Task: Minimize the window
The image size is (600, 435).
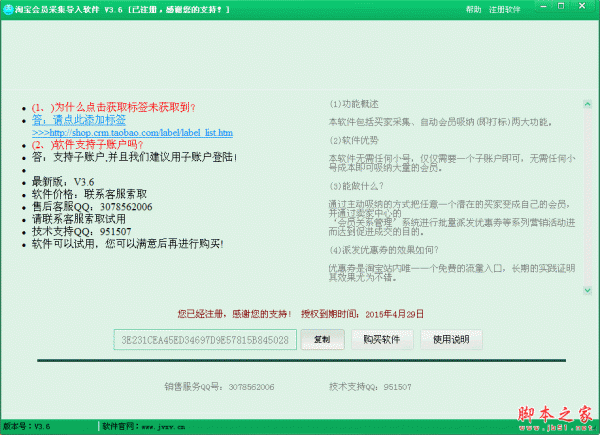Action: pyautogui.click(x=543, y=6)
